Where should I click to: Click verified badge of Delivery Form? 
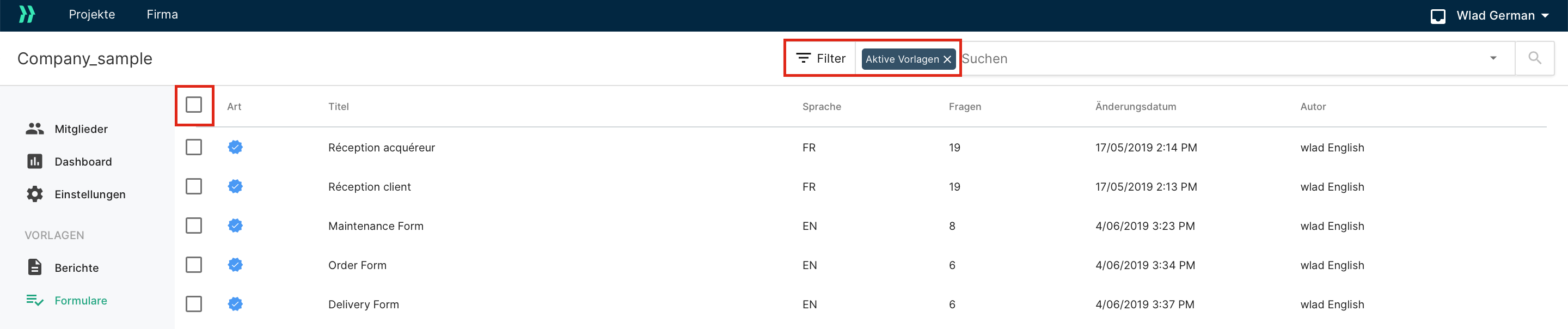(x=236, y=304)
